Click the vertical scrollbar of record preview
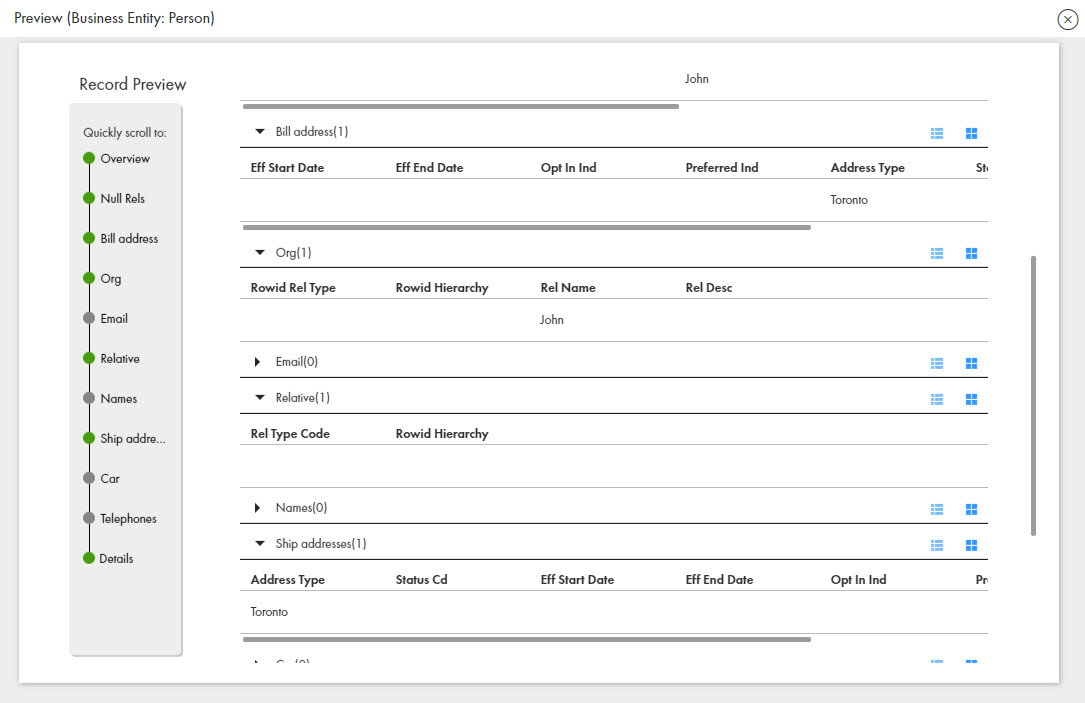Screen dimensions: 1085x703 1033,396
